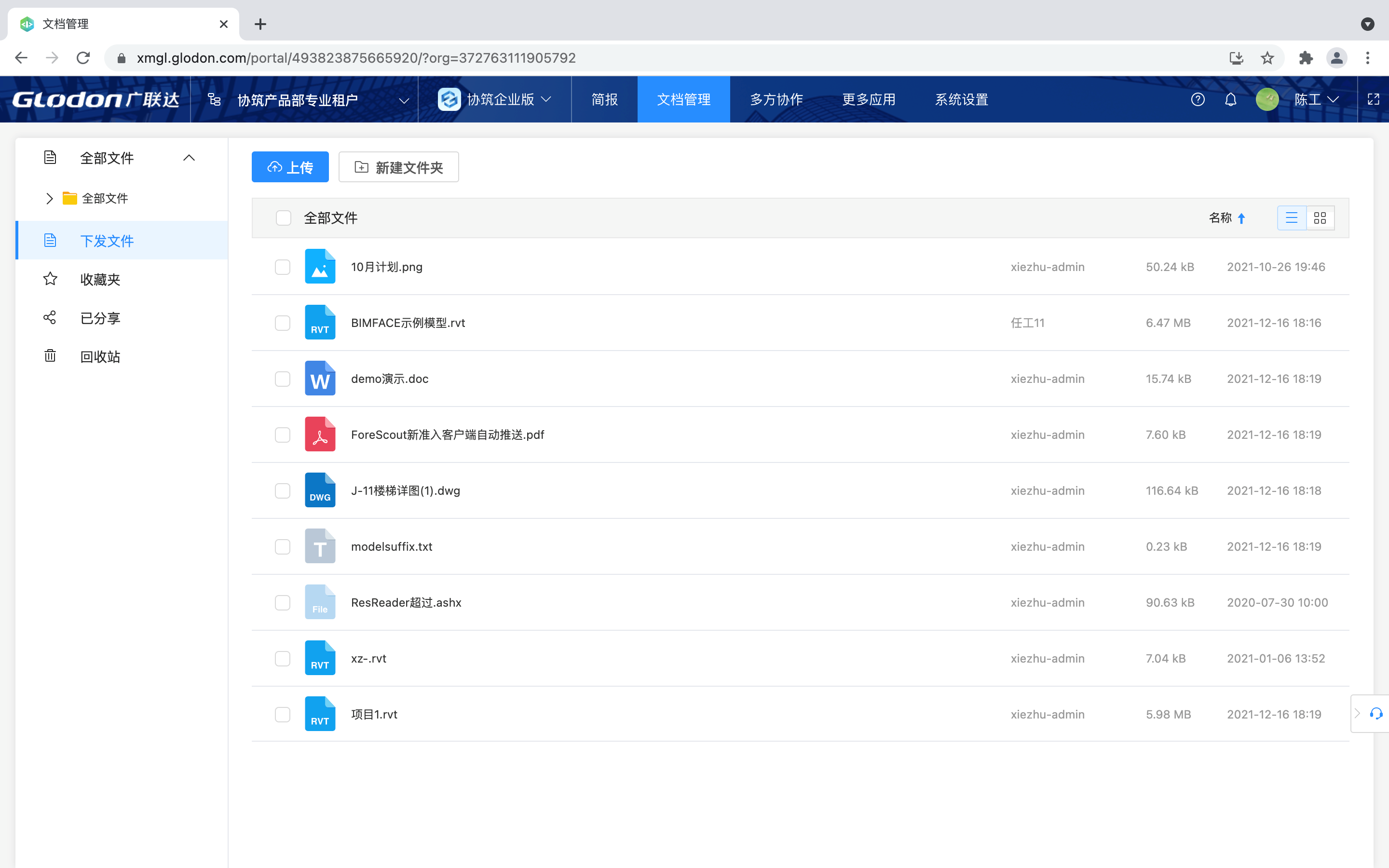Screen dimensions: 1389x868
Task: Click the 回收站 trash icon
Action: point(51,356)
